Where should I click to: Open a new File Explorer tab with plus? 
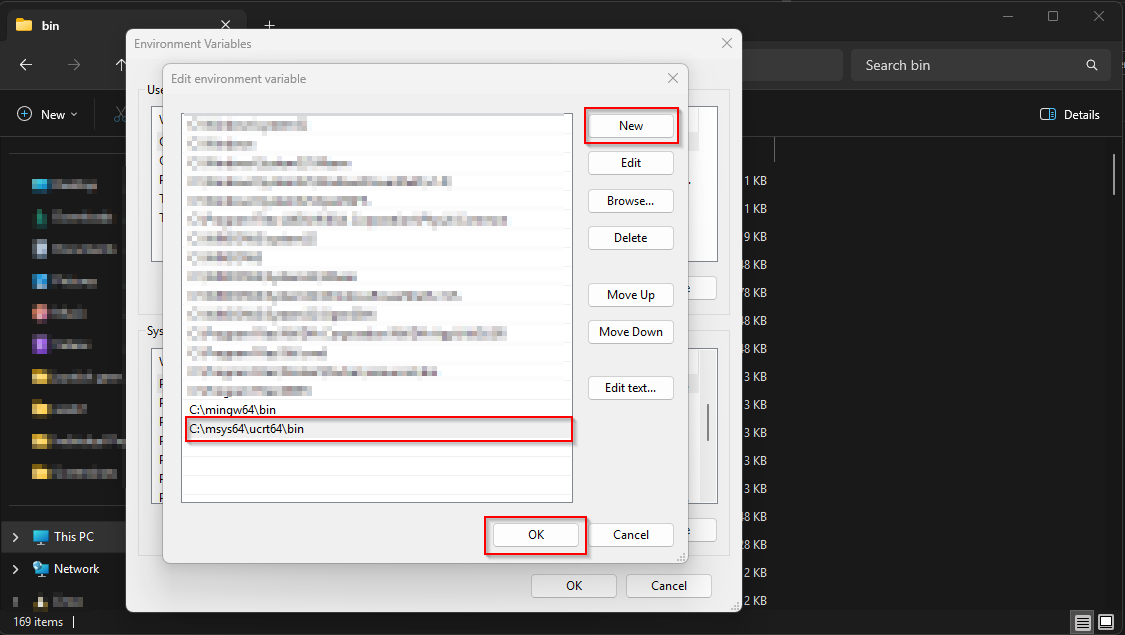point(269,25)
